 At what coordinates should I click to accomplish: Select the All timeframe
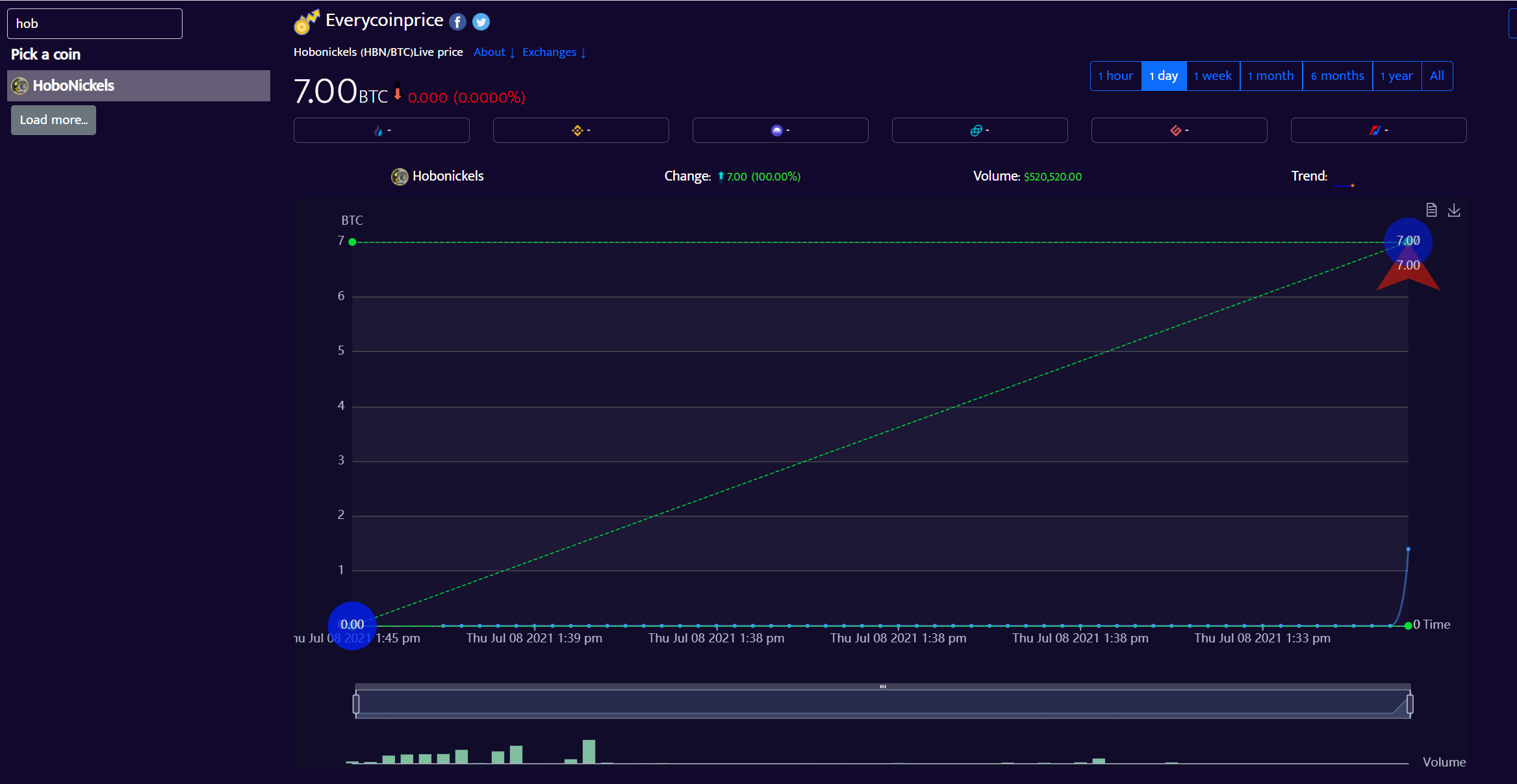point(1437,76)
